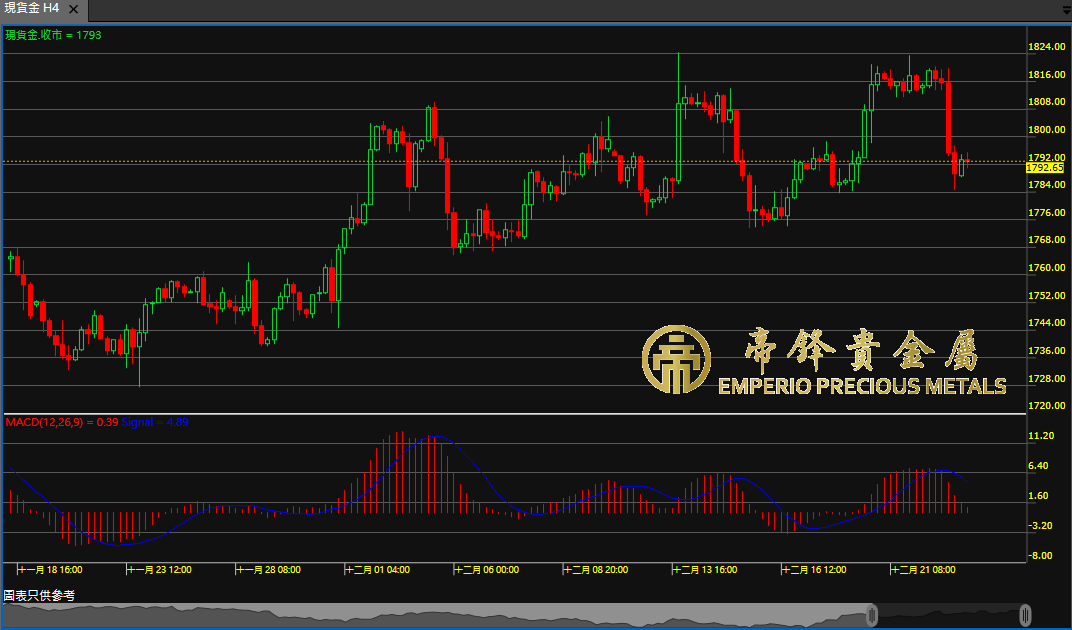
Task: Click the overview navigator selected range
Action: 948,615
